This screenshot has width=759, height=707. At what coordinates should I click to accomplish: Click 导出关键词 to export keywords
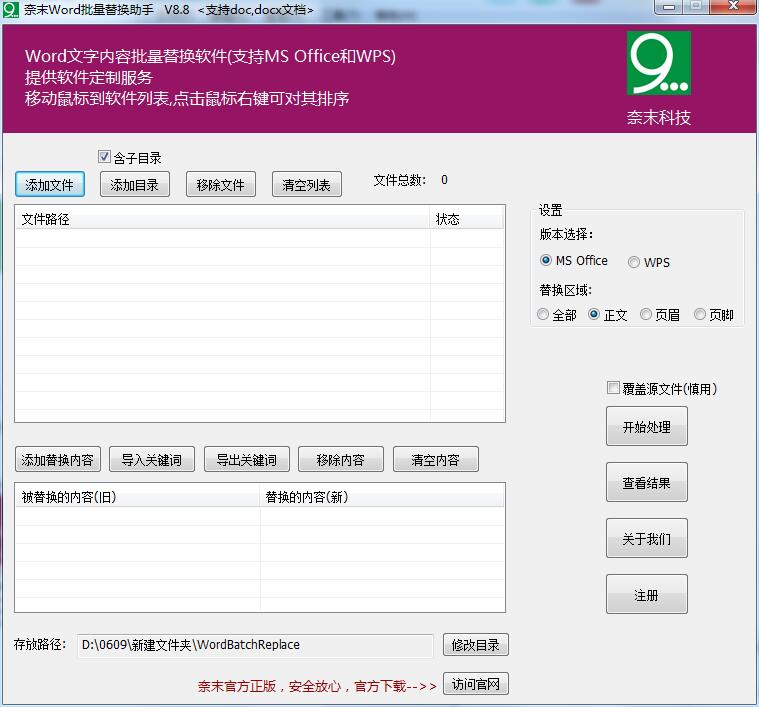pyautogui.click(x=247, y=459)
